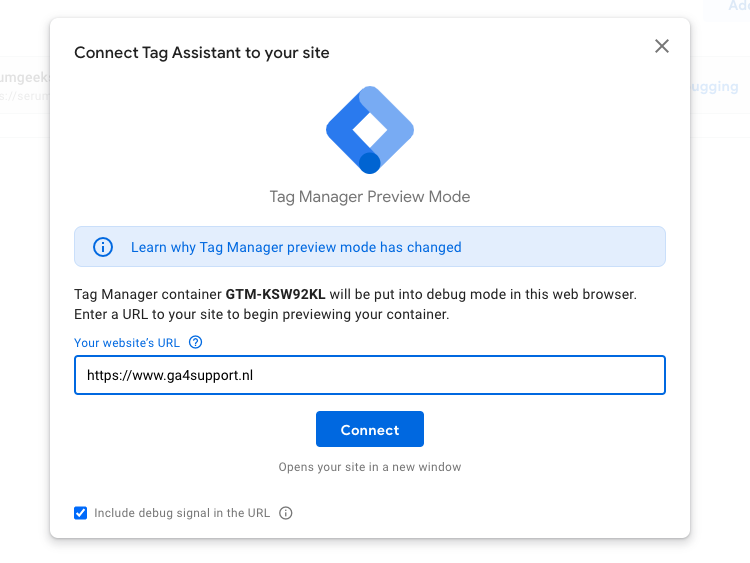Screen dimensions: 750x563
Task: Open 'Learn why Tag Manager preview mode has changed'
Action: tap(296, 247)
